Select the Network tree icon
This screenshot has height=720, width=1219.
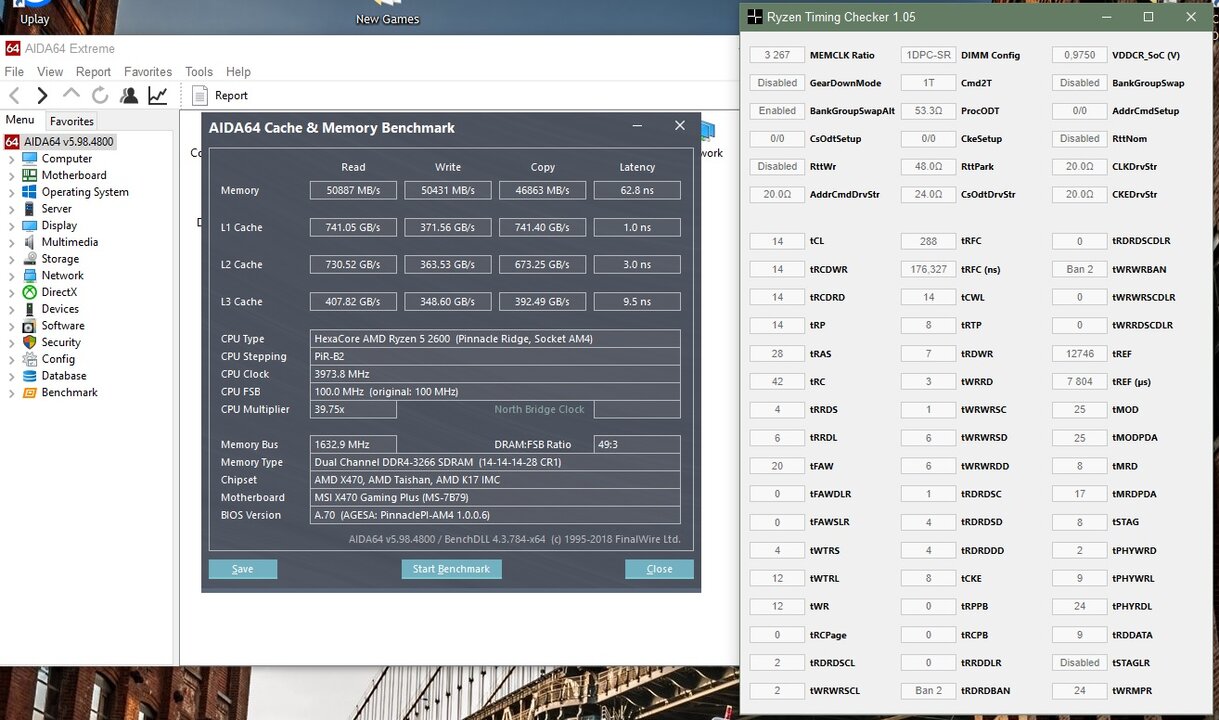point(29,275)
